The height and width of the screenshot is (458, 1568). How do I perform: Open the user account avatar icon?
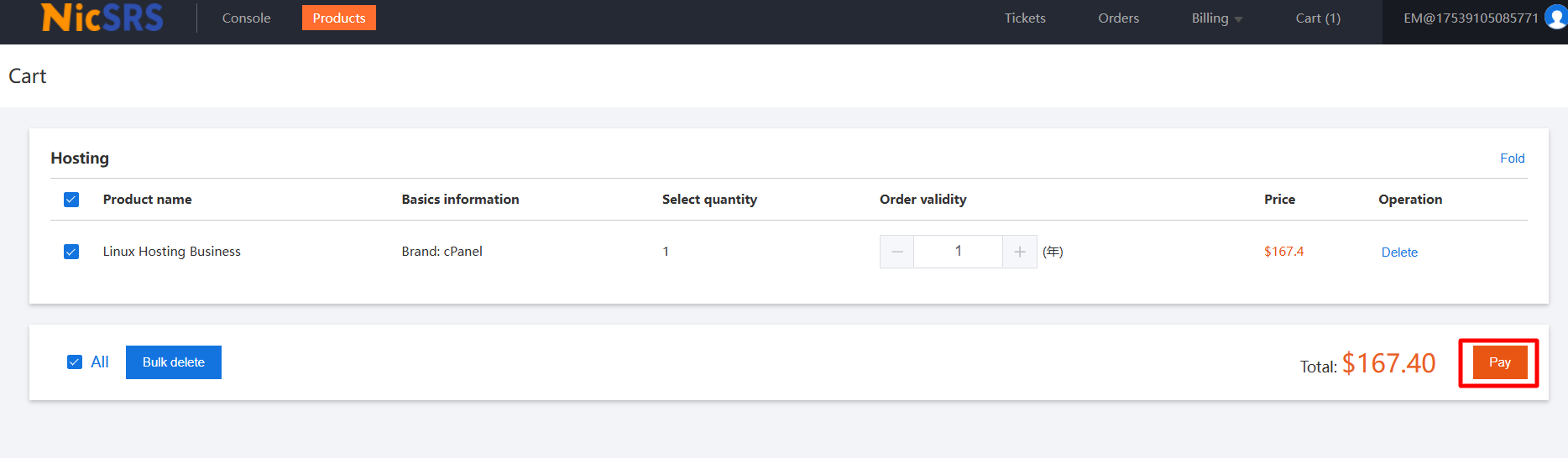(x=1557, y=18)
